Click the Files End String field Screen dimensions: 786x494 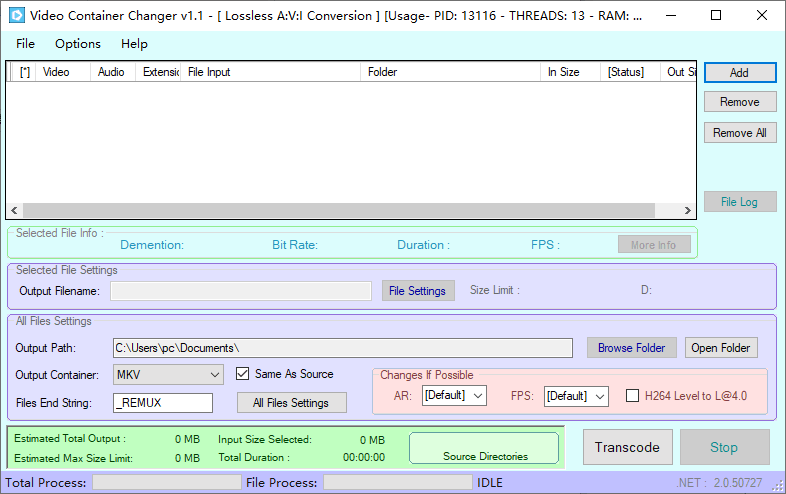tap(163, 403)
